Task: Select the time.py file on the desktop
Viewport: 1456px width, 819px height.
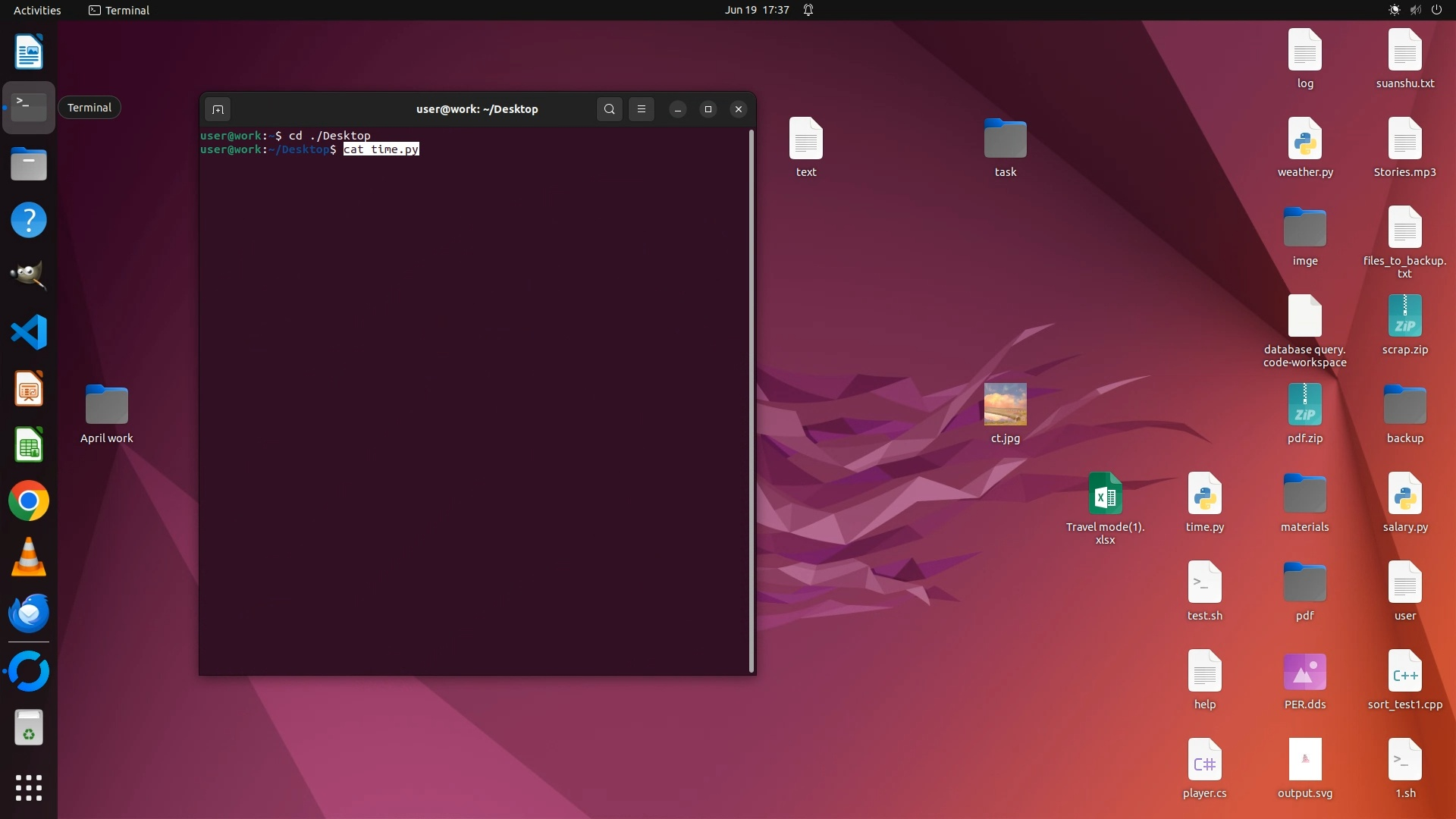Action: coord(1204,495)
